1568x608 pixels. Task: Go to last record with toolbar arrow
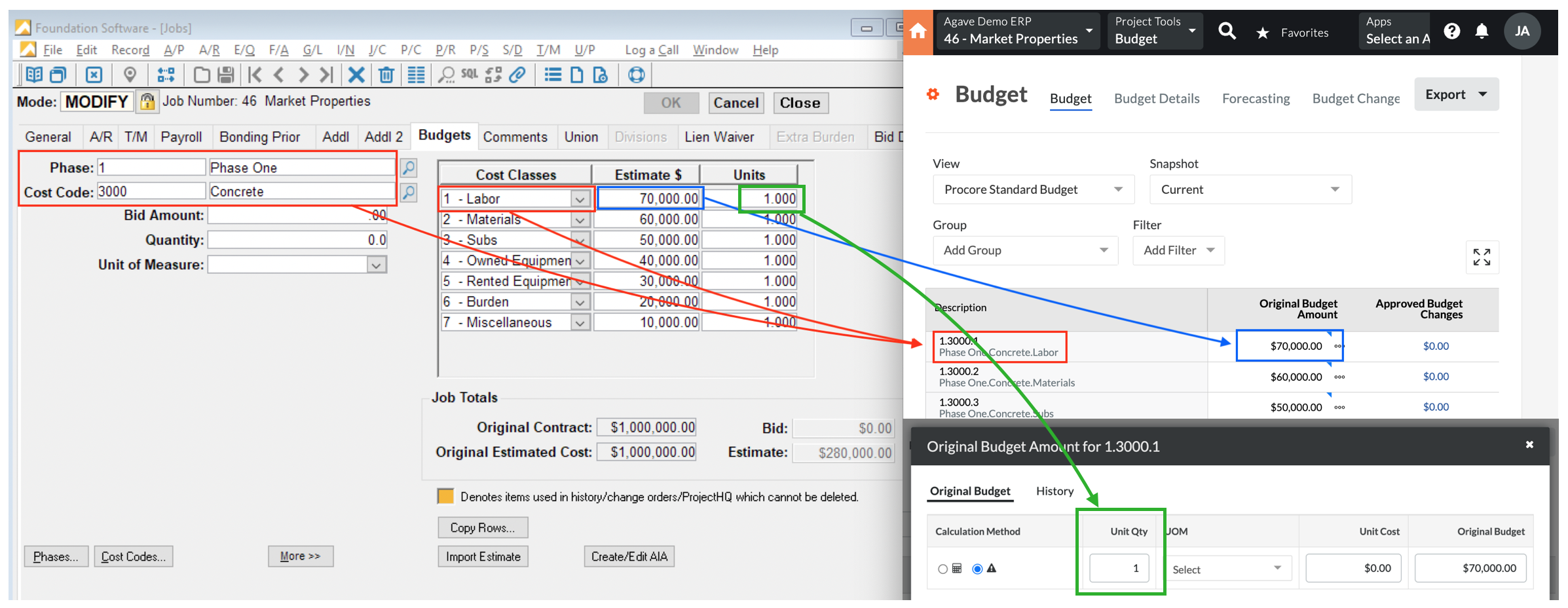[x=326, y=75]
